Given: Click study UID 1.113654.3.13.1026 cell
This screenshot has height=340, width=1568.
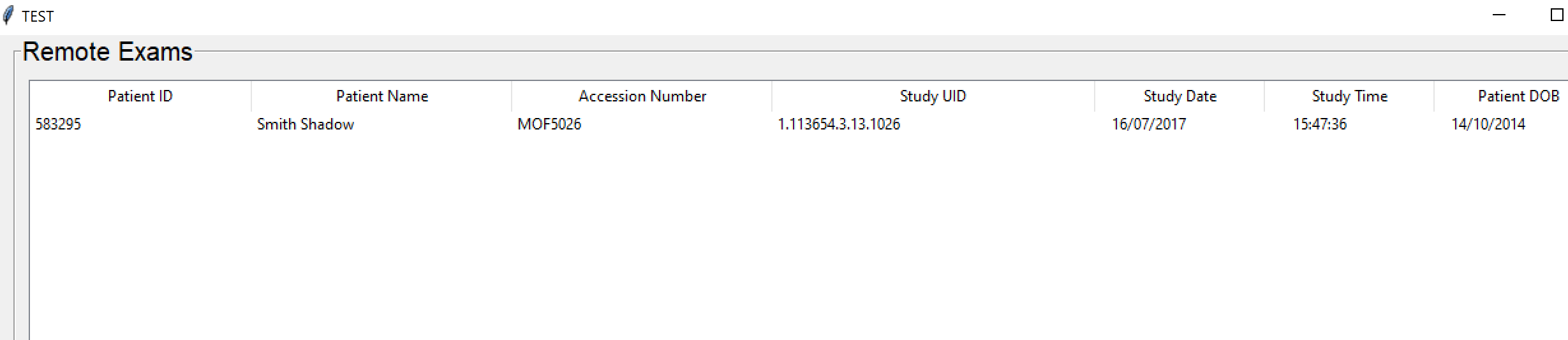Looking at the screenshot, I should [839, 124].
